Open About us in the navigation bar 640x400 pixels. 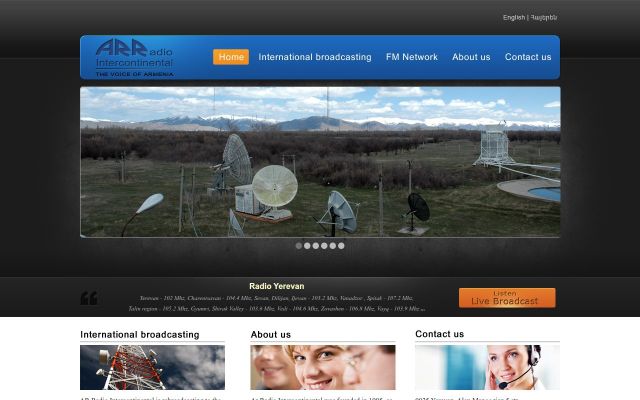(x=471, y=57)
